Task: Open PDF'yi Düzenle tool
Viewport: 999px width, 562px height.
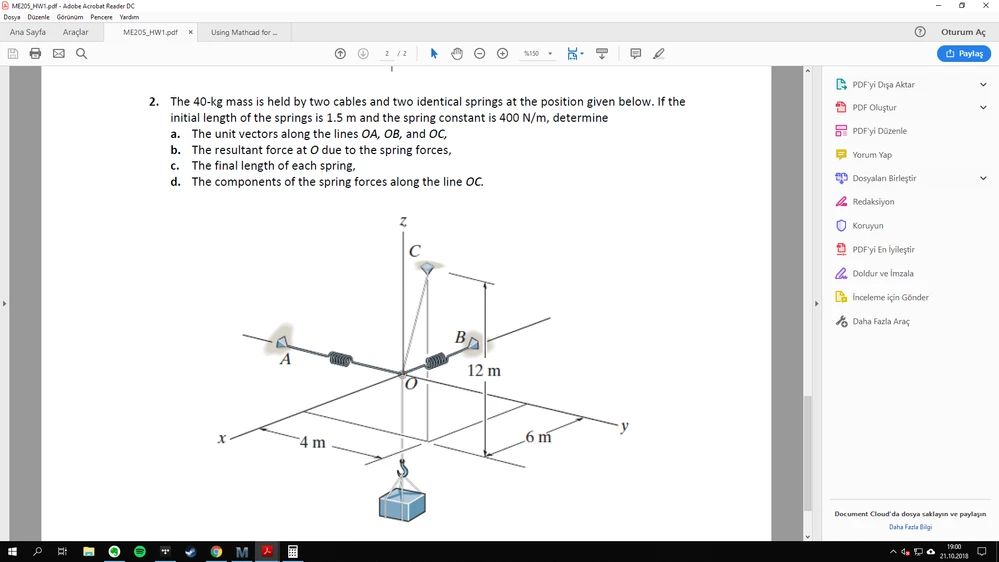Action: click(x=879, y=131)
